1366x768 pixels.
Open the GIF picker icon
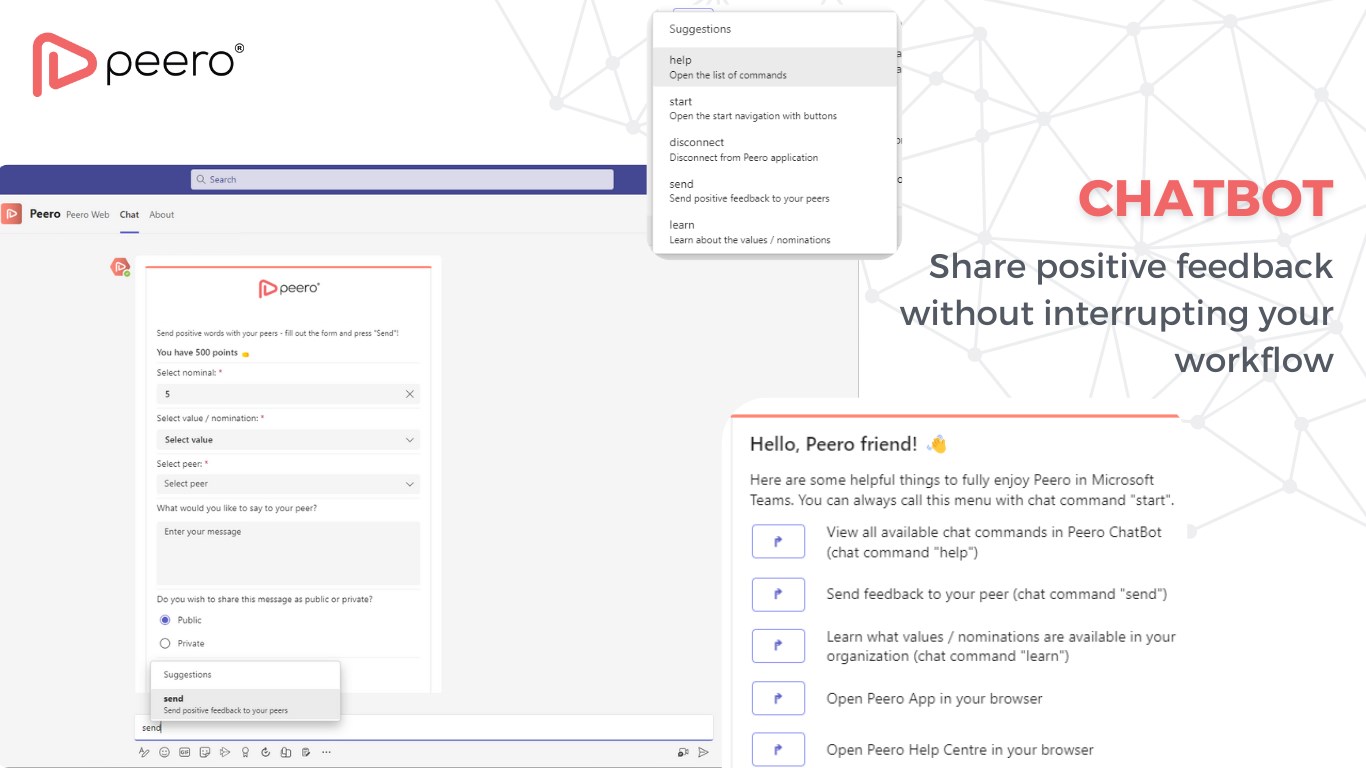click(185, 752)
